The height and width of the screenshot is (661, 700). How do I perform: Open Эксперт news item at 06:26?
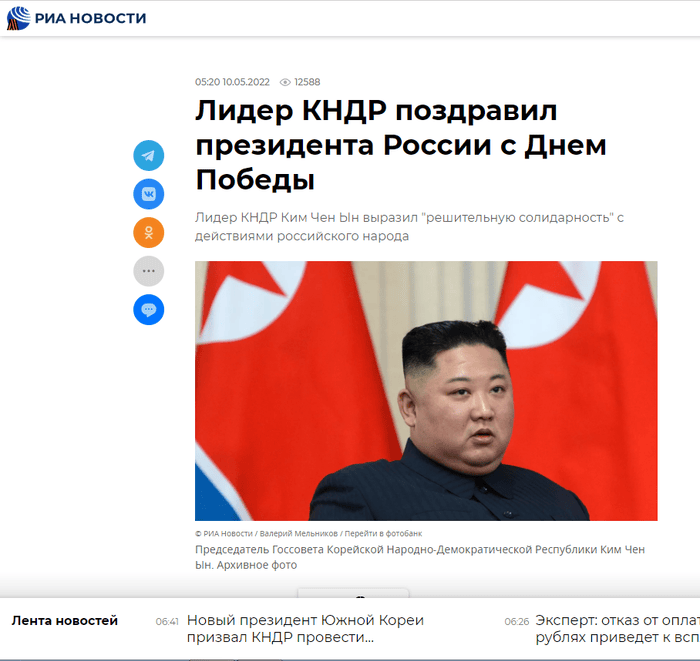pyautogui.click(x=617, y=628)
